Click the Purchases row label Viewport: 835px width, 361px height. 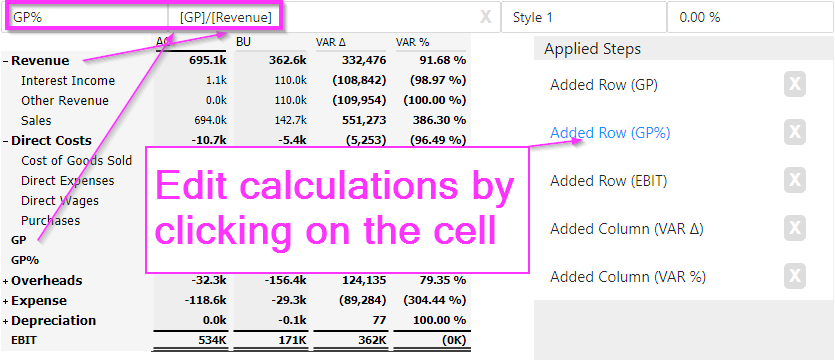coord(50,221)
